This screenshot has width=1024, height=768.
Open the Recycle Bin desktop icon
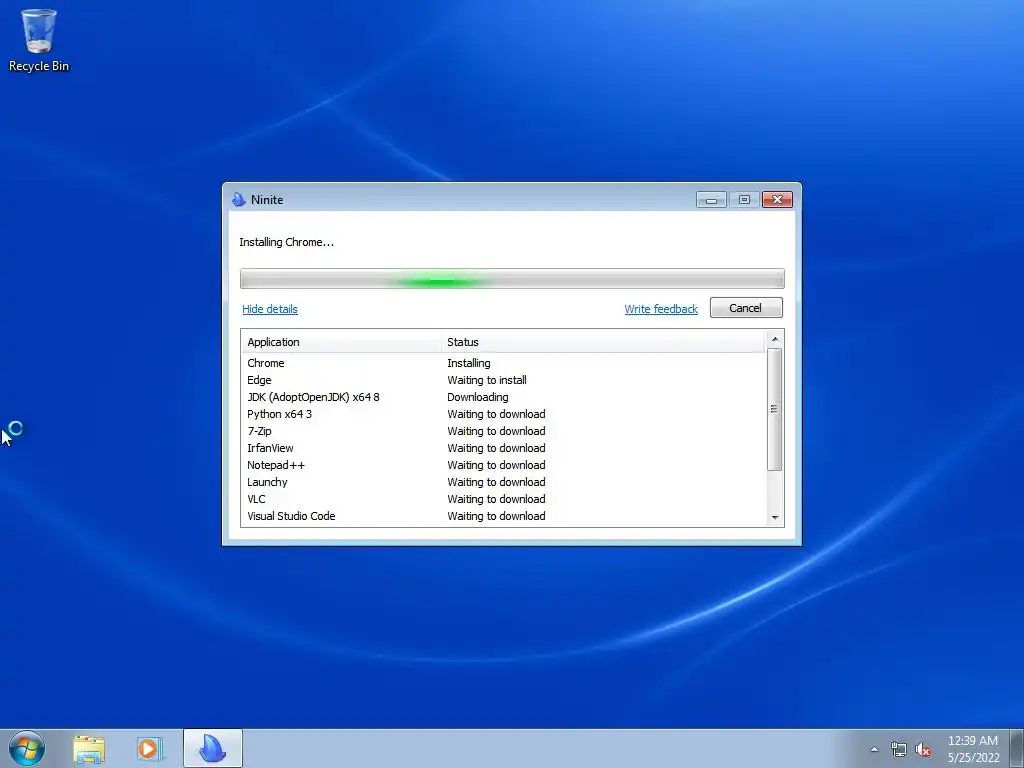38,40
